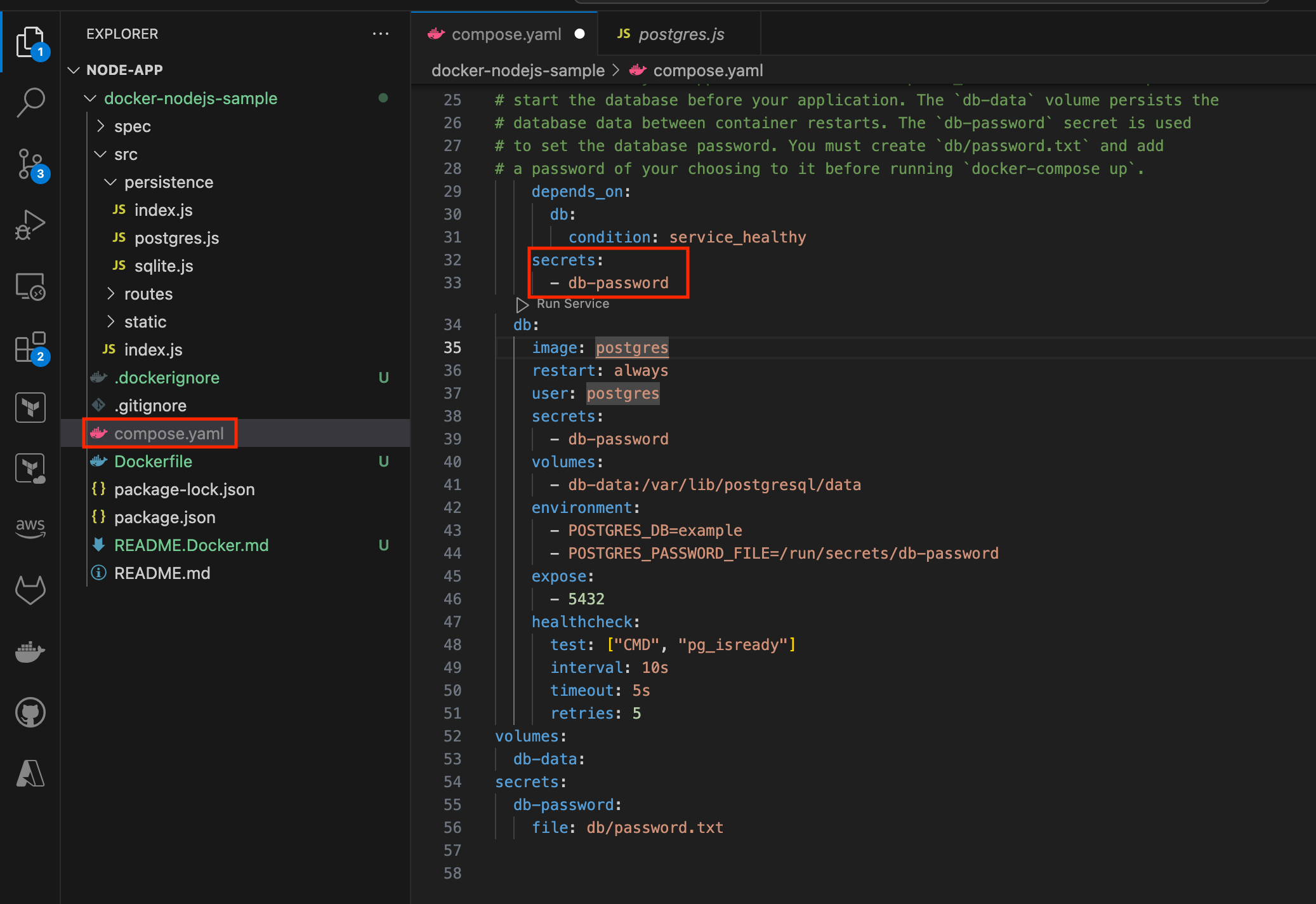
Task: Open the Run and Debug view
Action: point(30,225)
